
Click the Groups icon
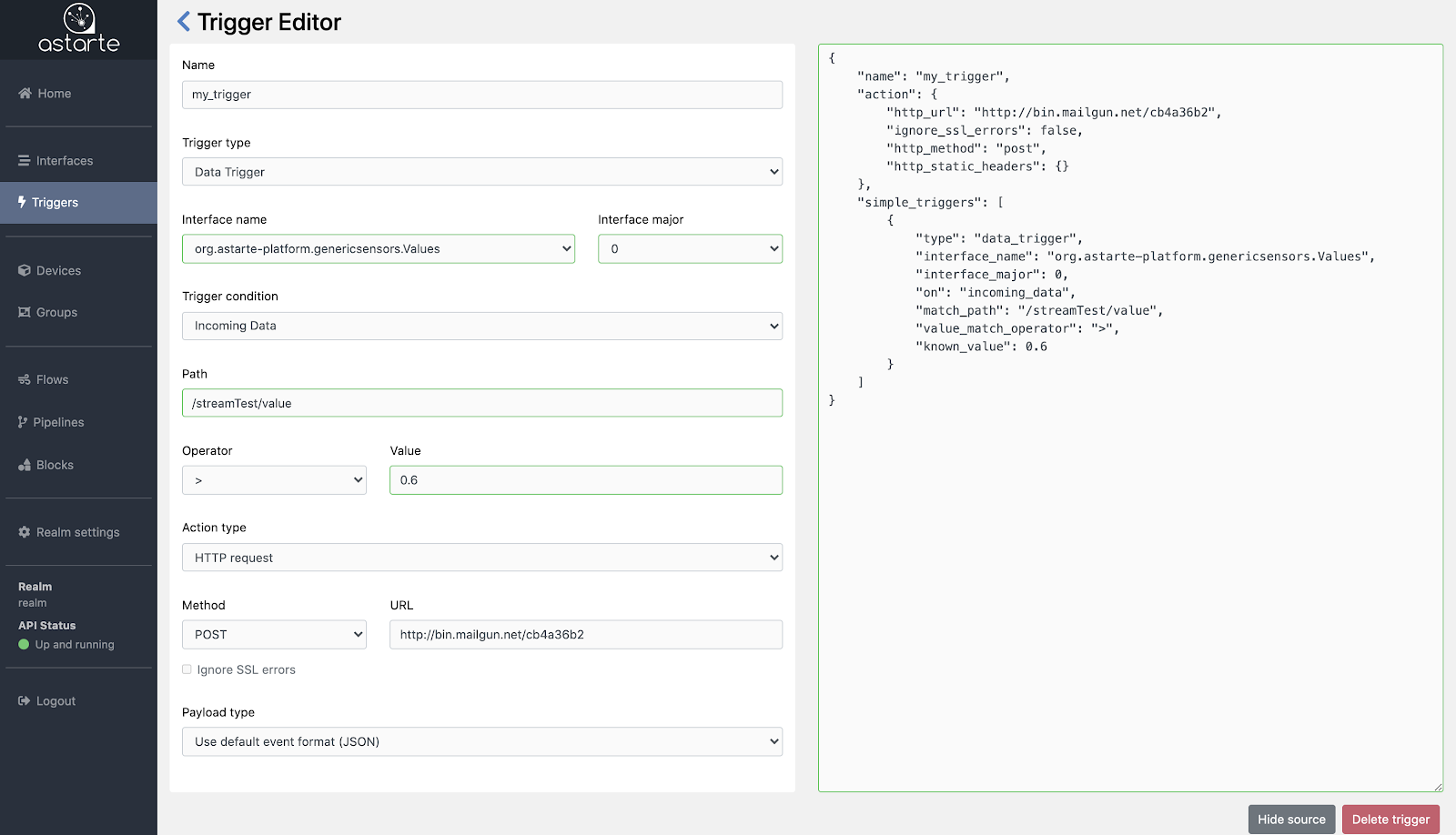(x=25, y=312)
